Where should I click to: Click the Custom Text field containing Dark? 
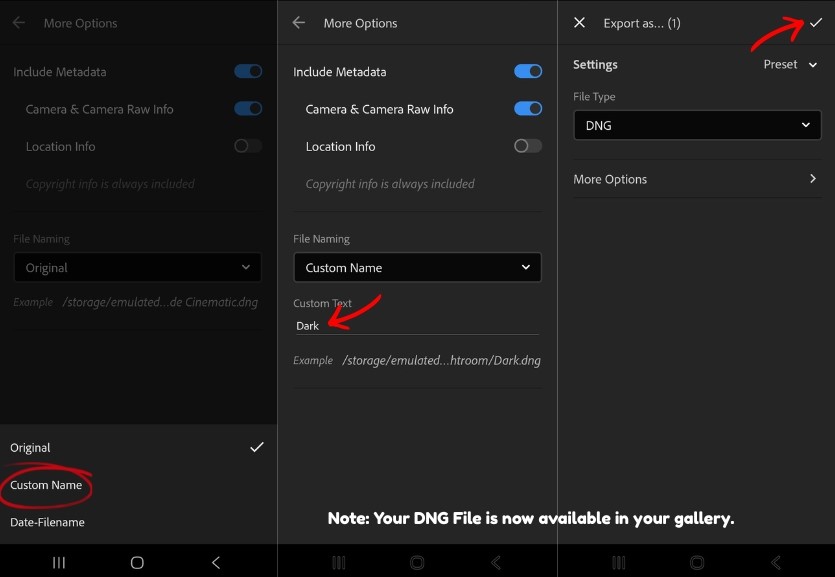[x=416, y=326]
